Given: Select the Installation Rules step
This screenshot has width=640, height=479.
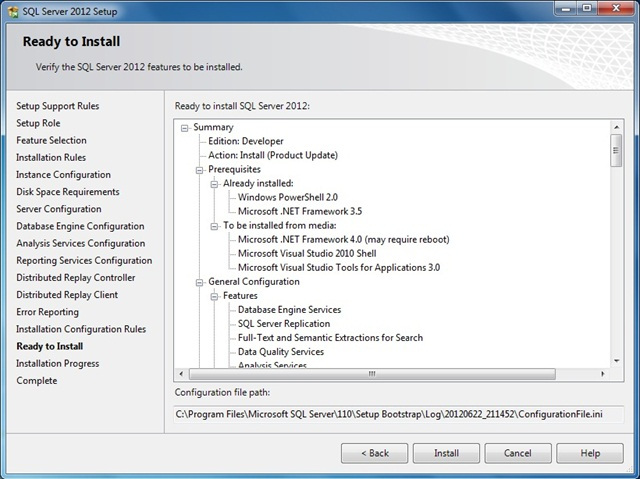Looking at the screenshot, I should [x=51, y=157].
